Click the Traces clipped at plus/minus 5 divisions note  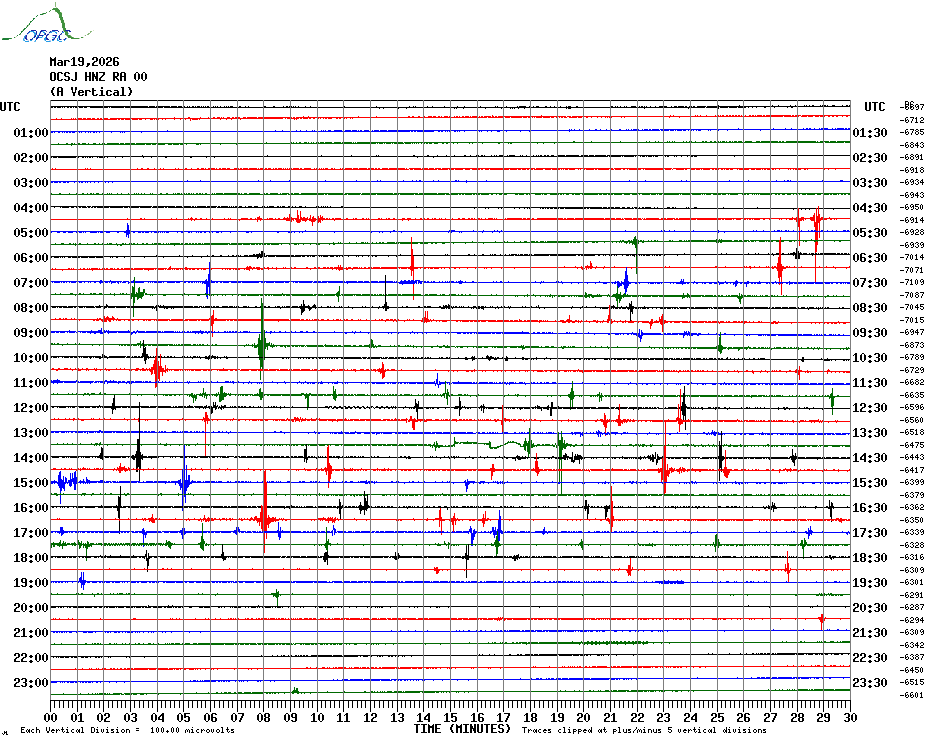644,730
